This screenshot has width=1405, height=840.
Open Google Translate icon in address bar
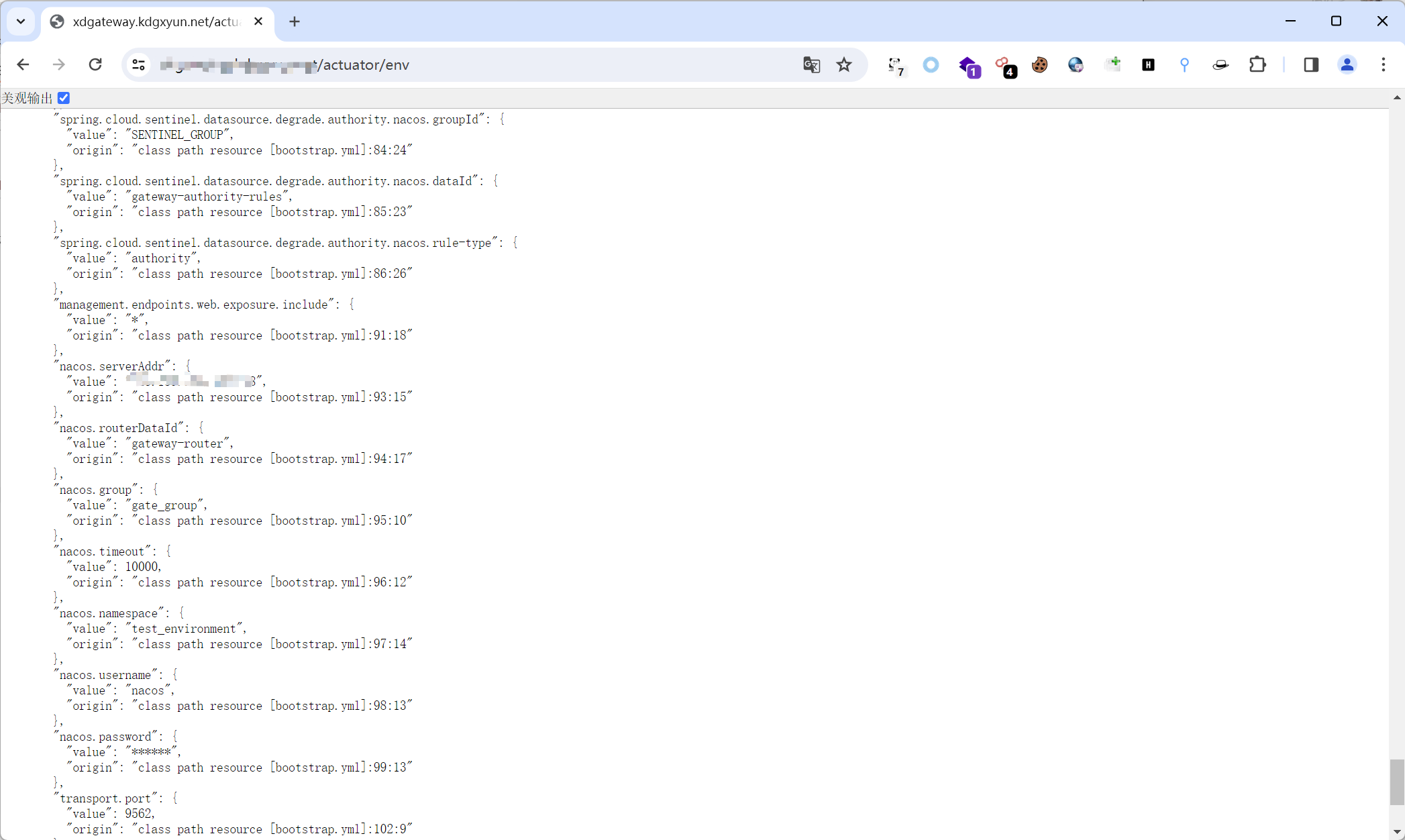(811, 64)
